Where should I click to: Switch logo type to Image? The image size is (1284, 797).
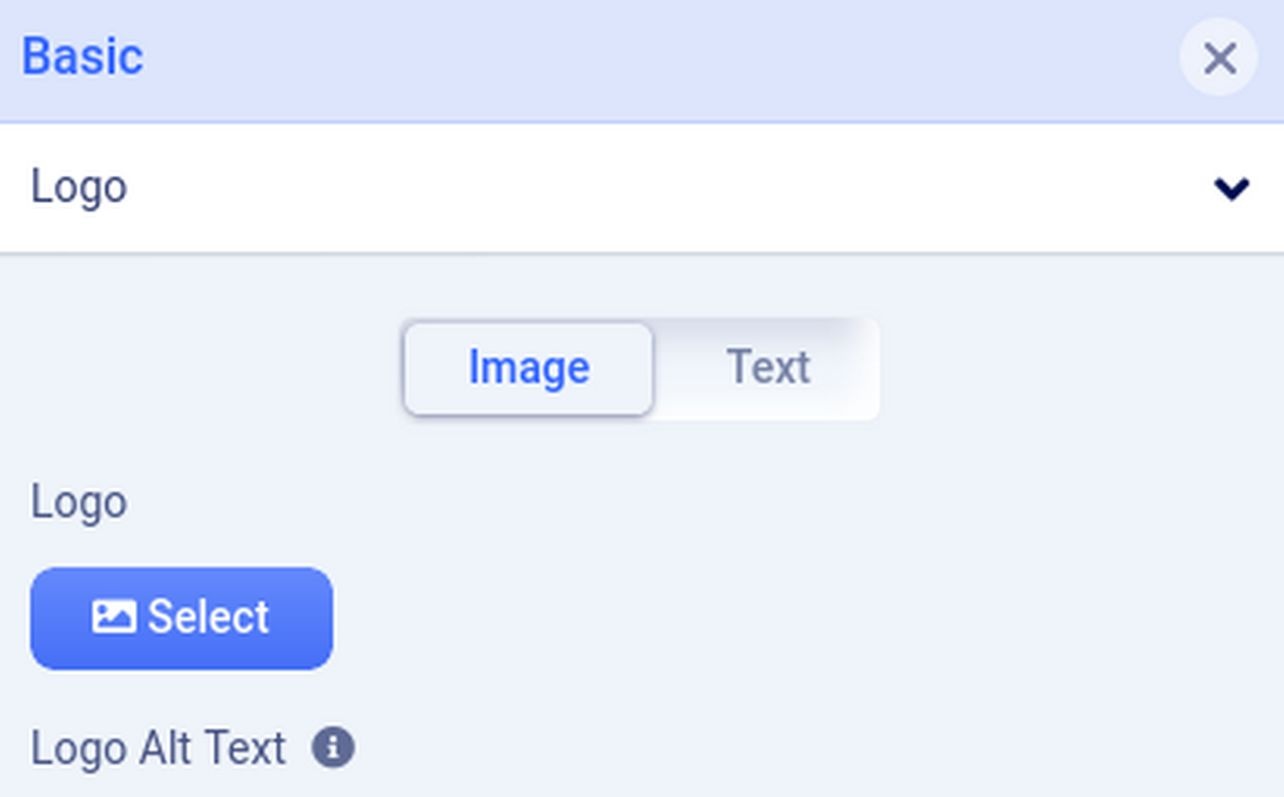coord(528,368)
